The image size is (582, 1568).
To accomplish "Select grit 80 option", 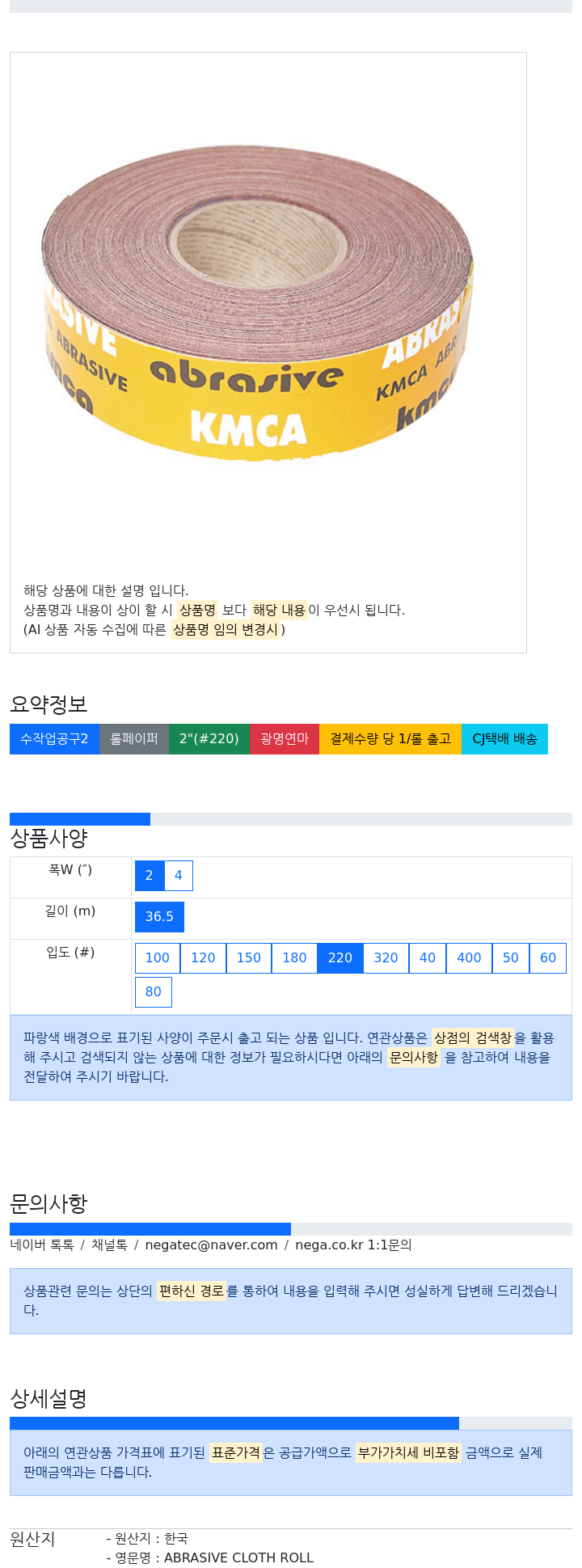I will click(x=154, y=992).
